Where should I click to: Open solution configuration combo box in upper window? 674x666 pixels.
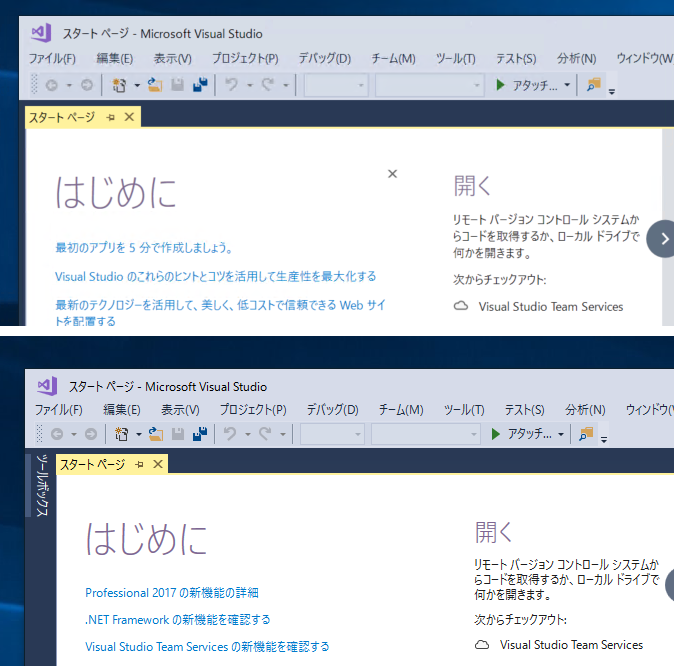[336, 85]
